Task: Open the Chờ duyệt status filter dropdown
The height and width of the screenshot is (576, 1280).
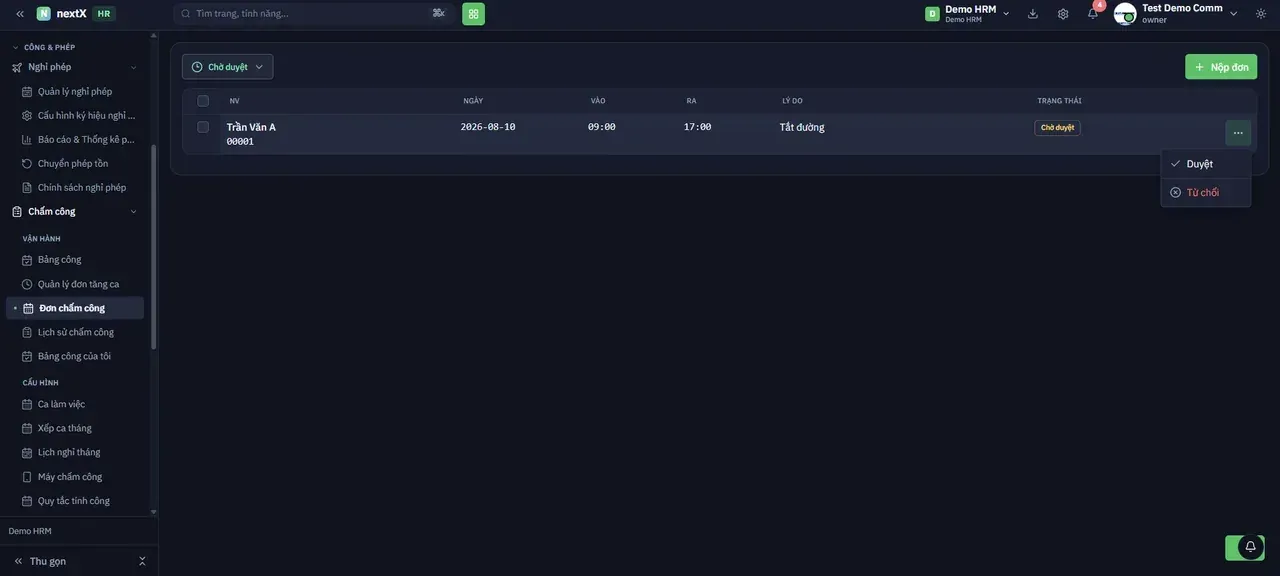Action: 227,67
